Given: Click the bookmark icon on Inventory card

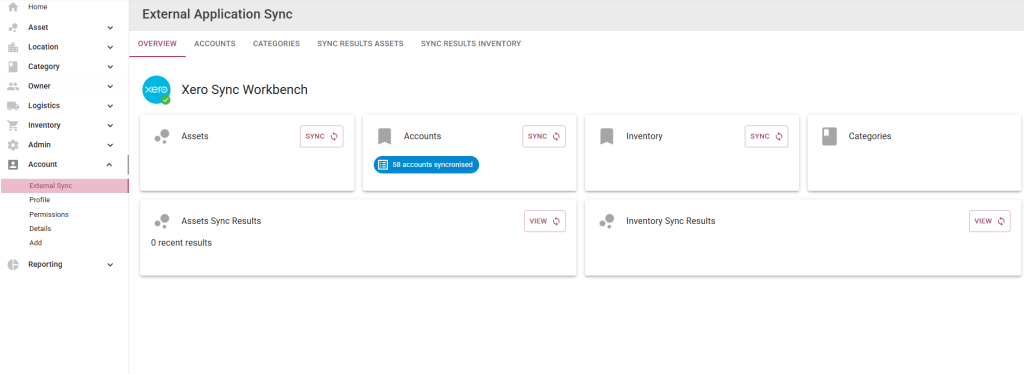Looking at the screenshot, I should click(x=607, y=136).
